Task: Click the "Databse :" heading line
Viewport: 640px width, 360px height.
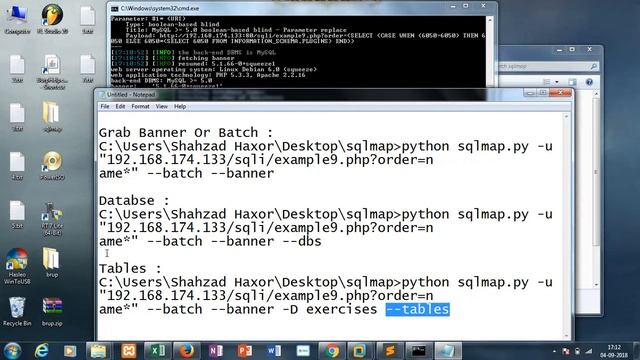Action: point(134,200)
